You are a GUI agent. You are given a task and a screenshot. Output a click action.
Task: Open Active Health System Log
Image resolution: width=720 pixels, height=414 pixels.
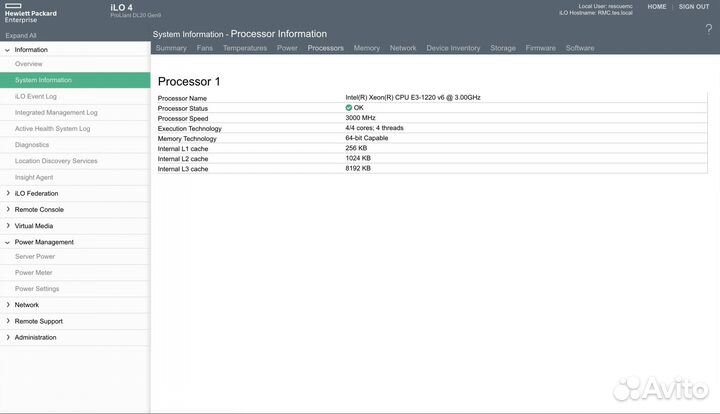pyautogui.click(x=52, y=129)
